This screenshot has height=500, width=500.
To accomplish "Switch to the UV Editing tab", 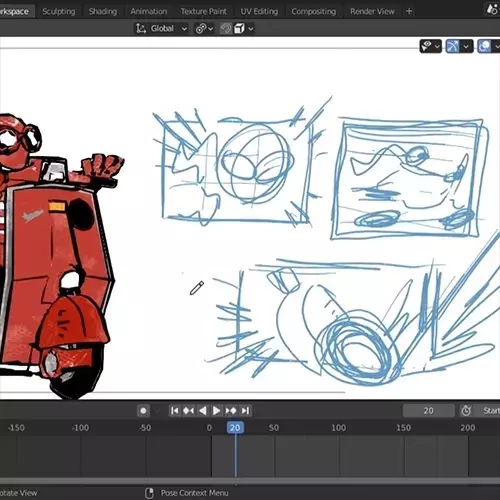I will [259, 11].
